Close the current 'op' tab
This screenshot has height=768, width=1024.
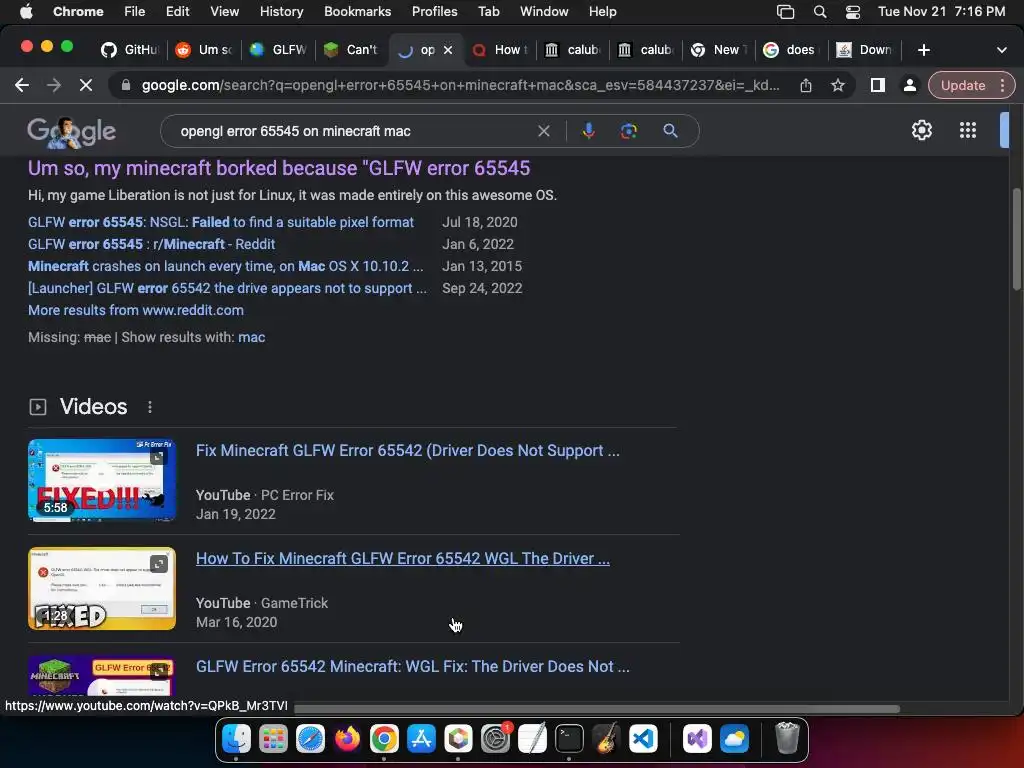point(448,50)
